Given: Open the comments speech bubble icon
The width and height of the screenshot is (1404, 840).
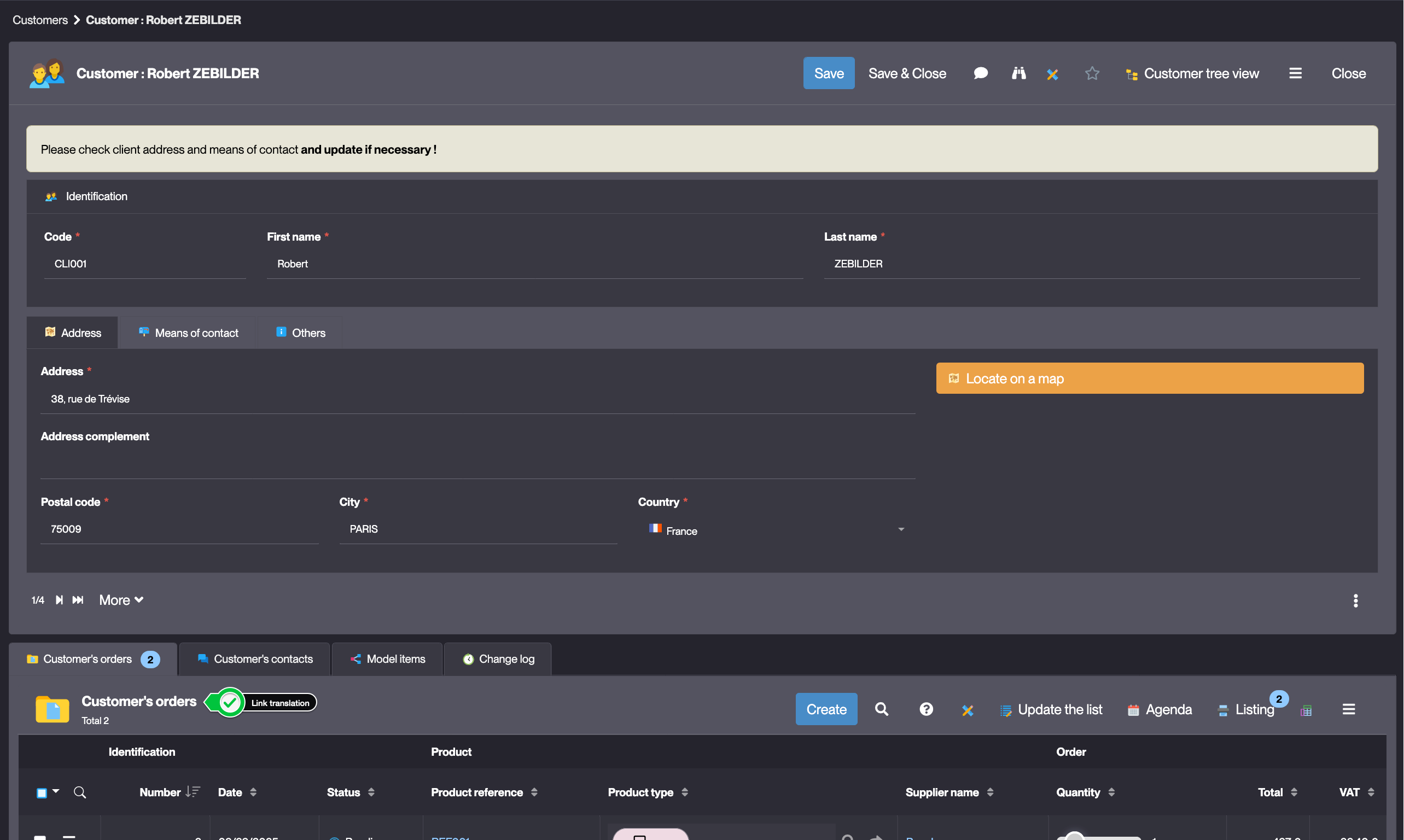Looking at the screenshot, I should coord(981,74).
